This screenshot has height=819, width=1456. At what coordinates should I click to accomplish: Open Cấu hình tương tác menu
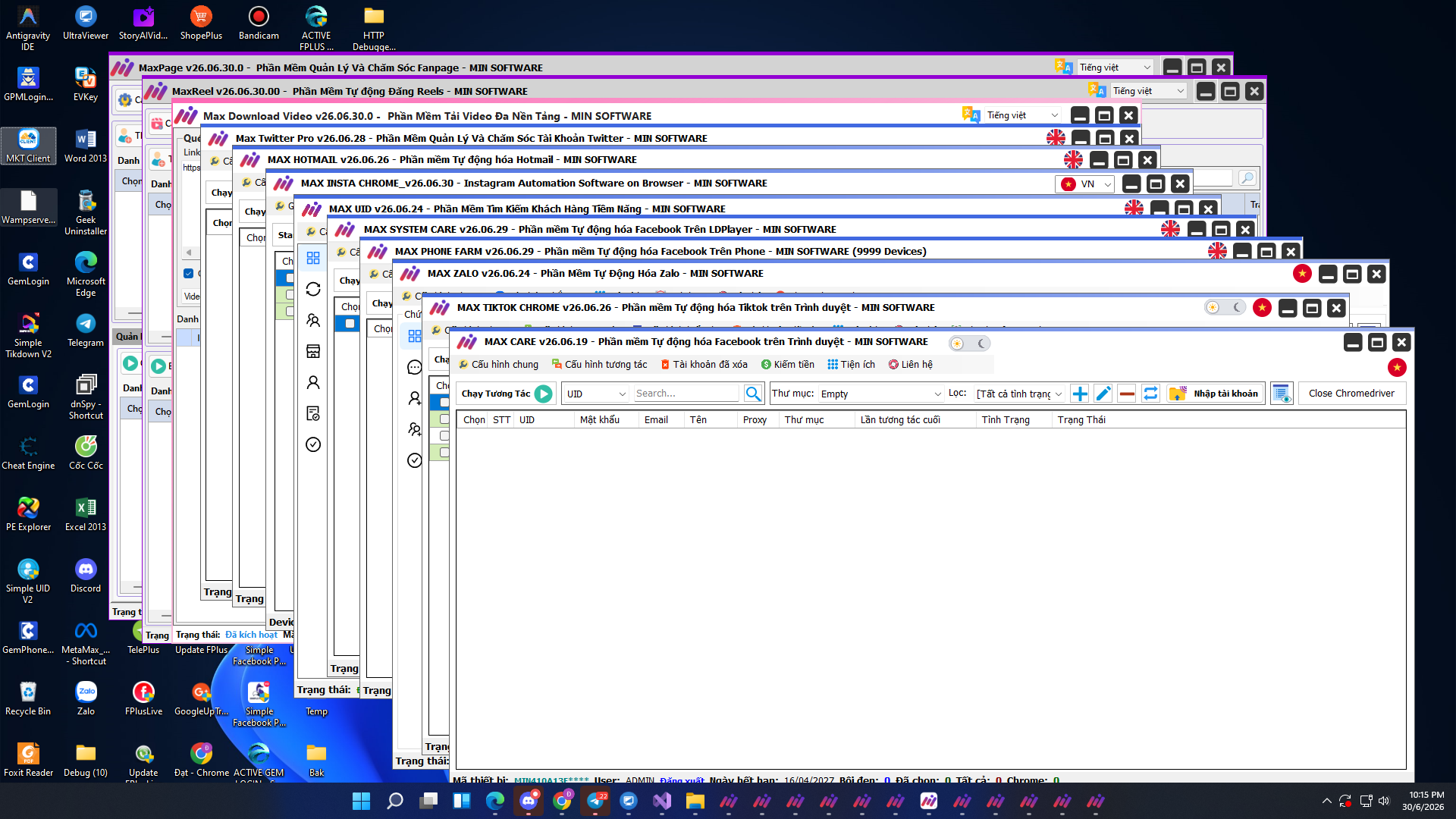tap(599, 365)
